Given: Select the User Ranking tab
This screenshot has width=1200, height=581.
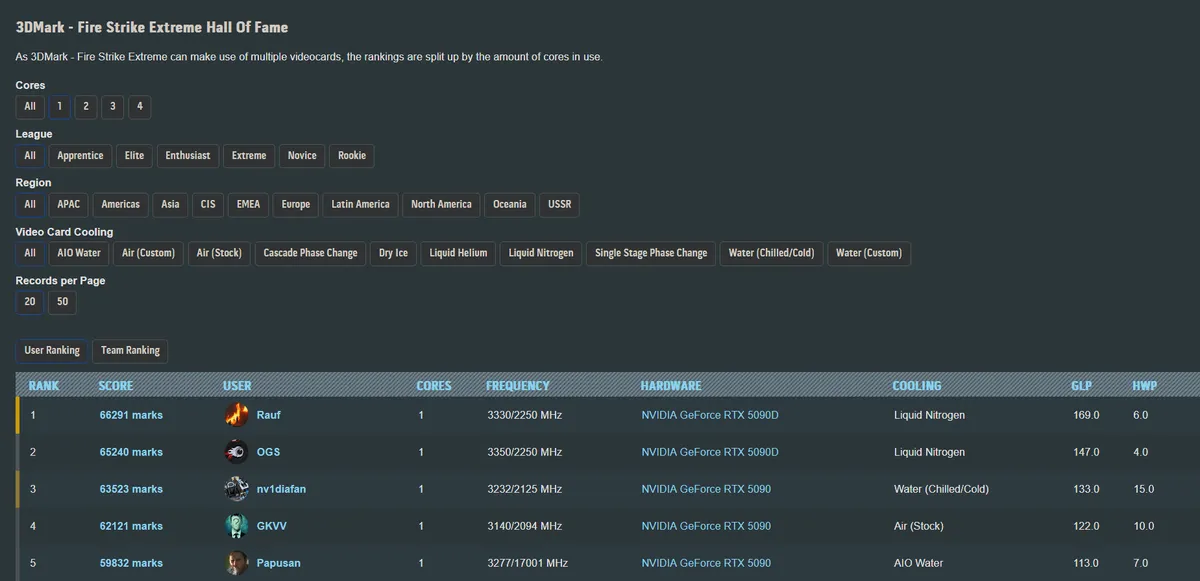Looking at the screenshot, I should [x=52, y=350].
